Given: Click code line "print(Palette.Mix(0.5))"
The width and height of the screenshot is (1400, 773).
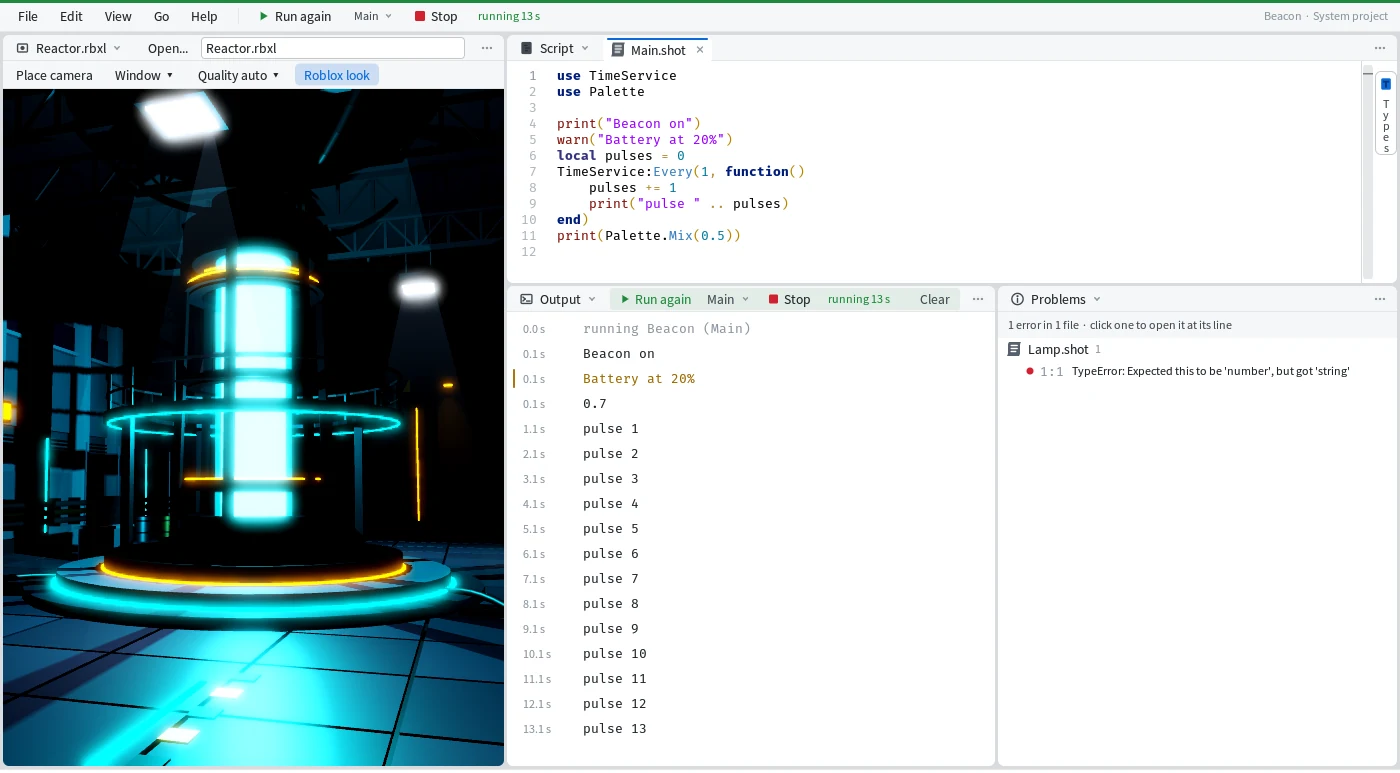Looking at the screenshot, I should 649,236.
